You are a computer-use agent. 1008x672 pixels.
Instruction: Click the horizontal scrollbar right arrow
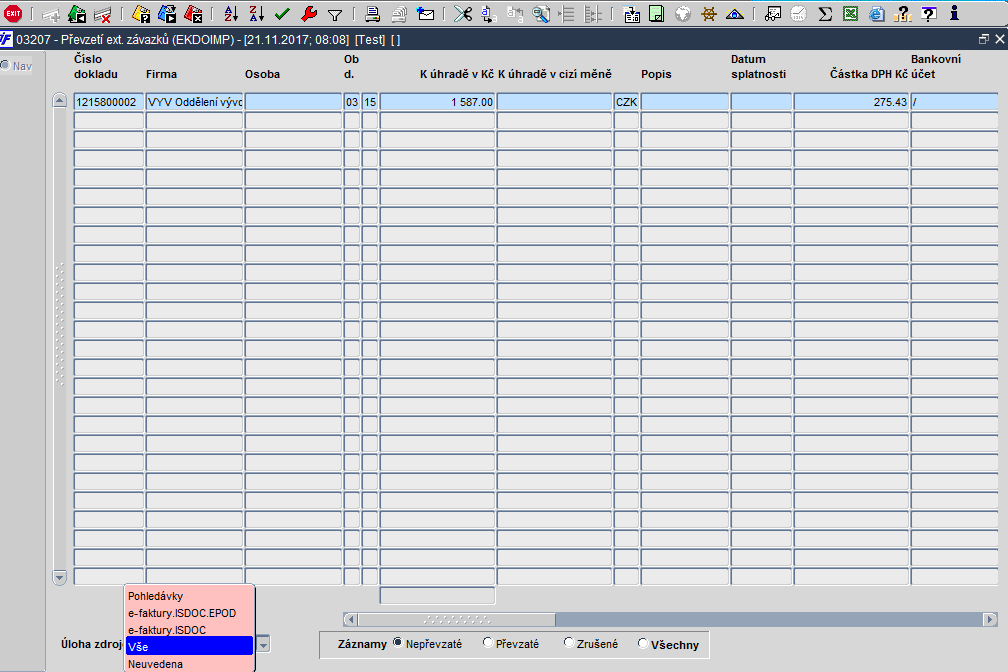[x=990, y=619]
